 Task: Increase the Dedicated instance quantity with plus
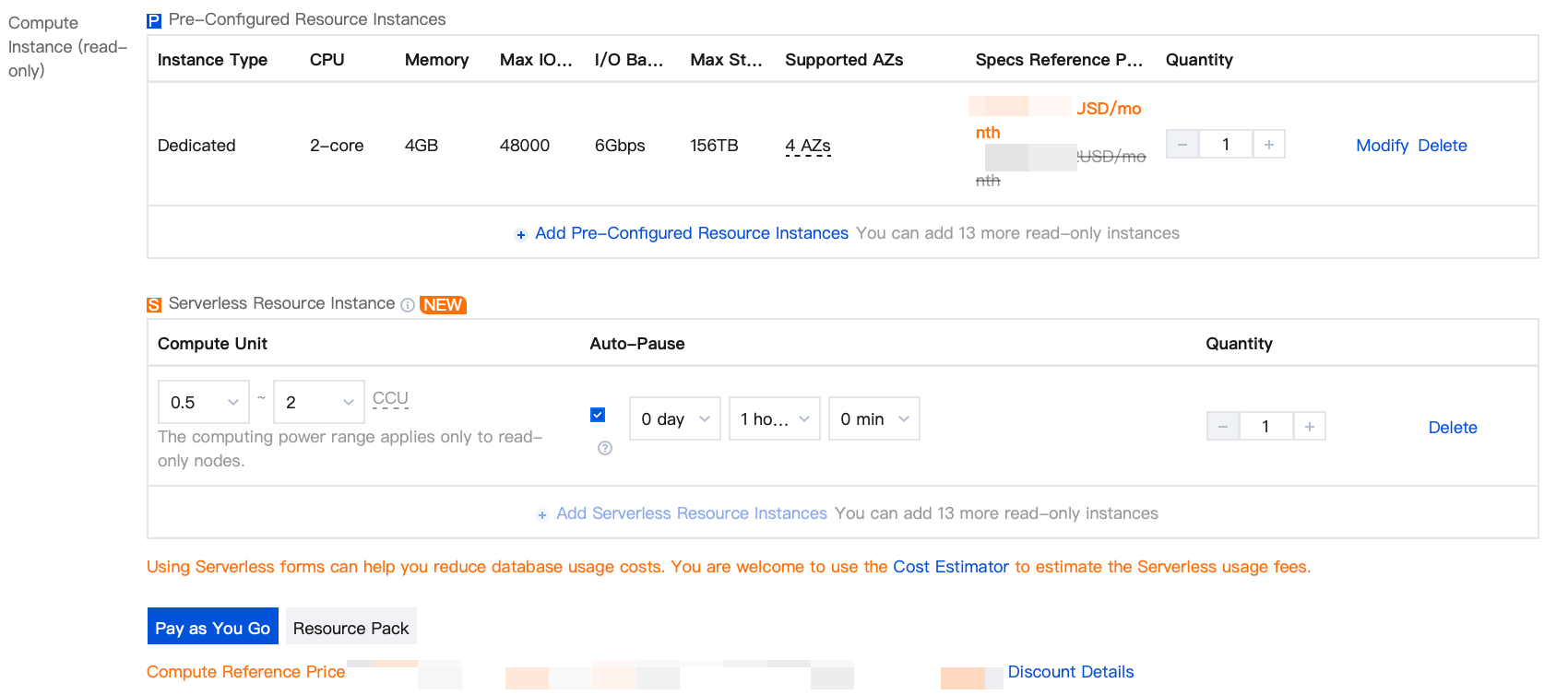click(1269, 145)
